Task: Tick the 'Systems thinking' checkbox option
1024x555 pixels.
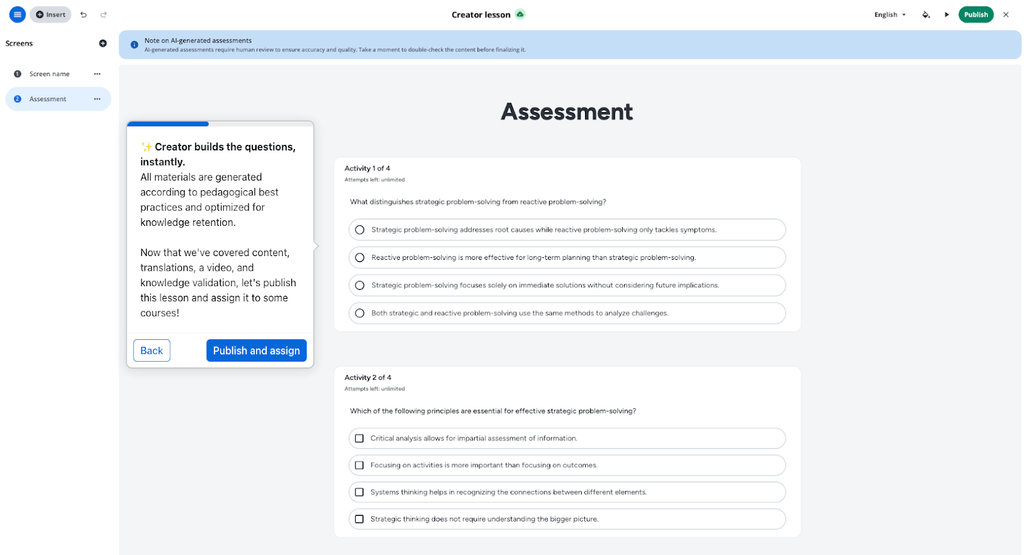Action: tap(360, 492)
